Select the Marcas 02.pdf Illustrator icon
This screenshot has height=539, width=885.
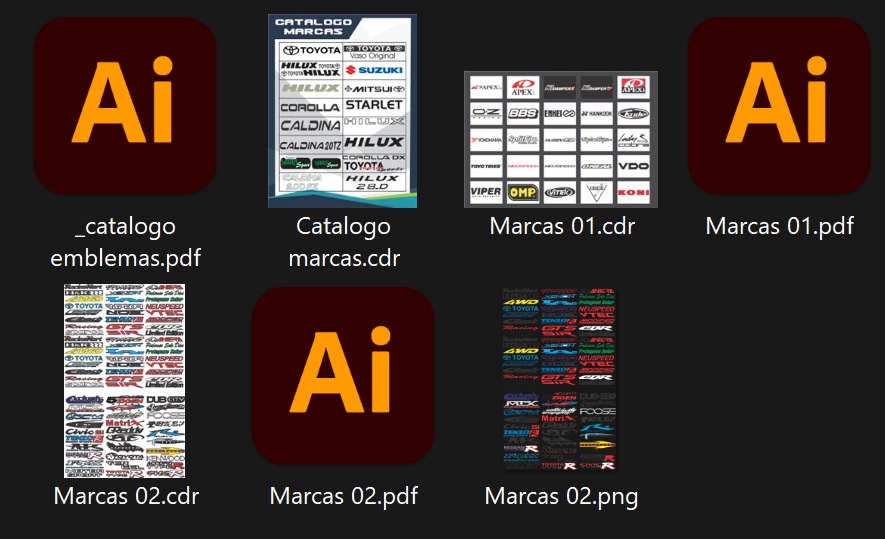click(x=343, y=377)
